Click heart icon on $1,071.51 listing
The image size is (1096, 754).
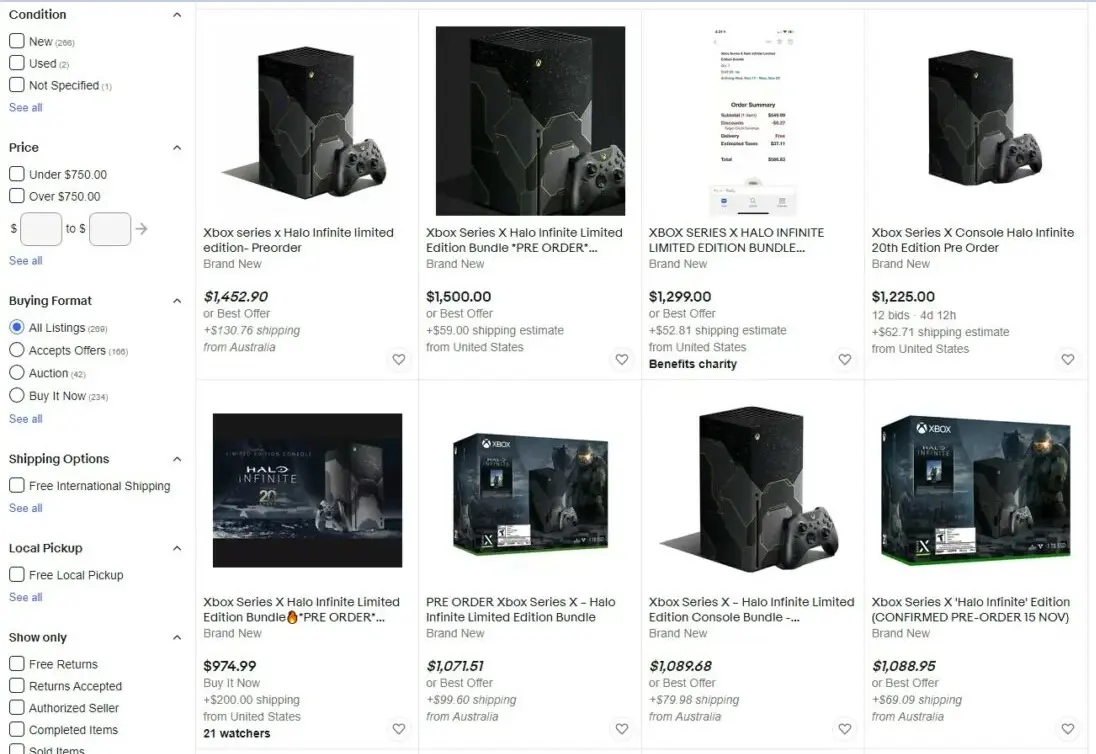(x=621, y=729)
